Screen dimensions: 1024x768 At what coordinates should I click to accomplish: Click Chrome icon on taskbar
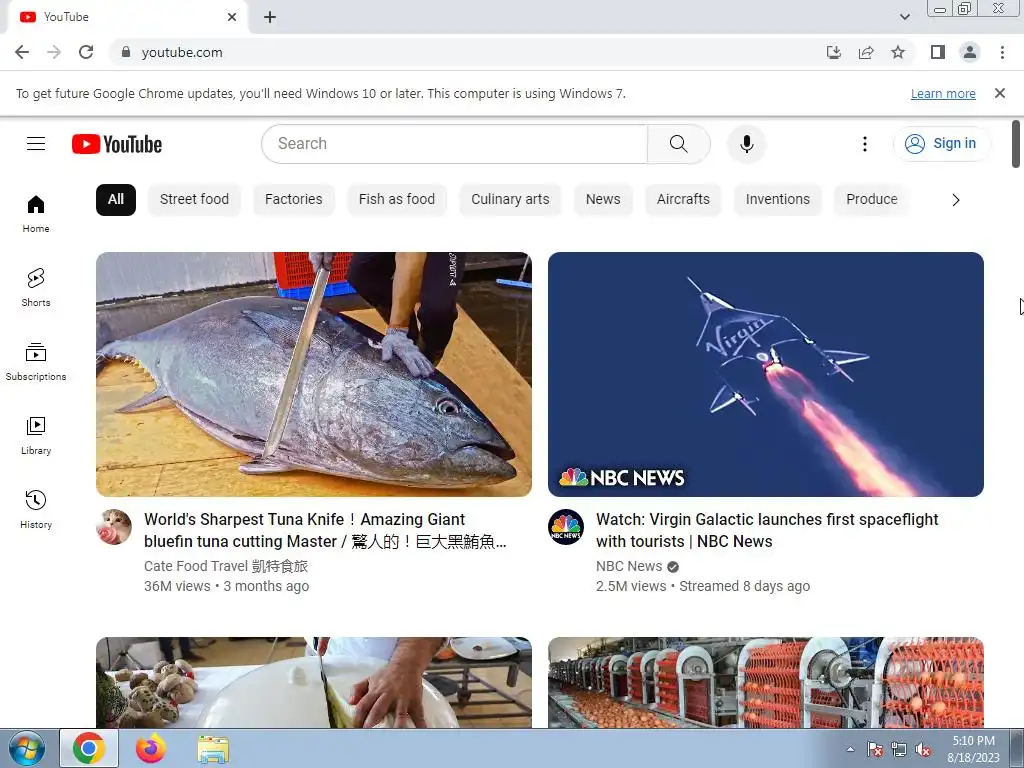tap(89, 748)
